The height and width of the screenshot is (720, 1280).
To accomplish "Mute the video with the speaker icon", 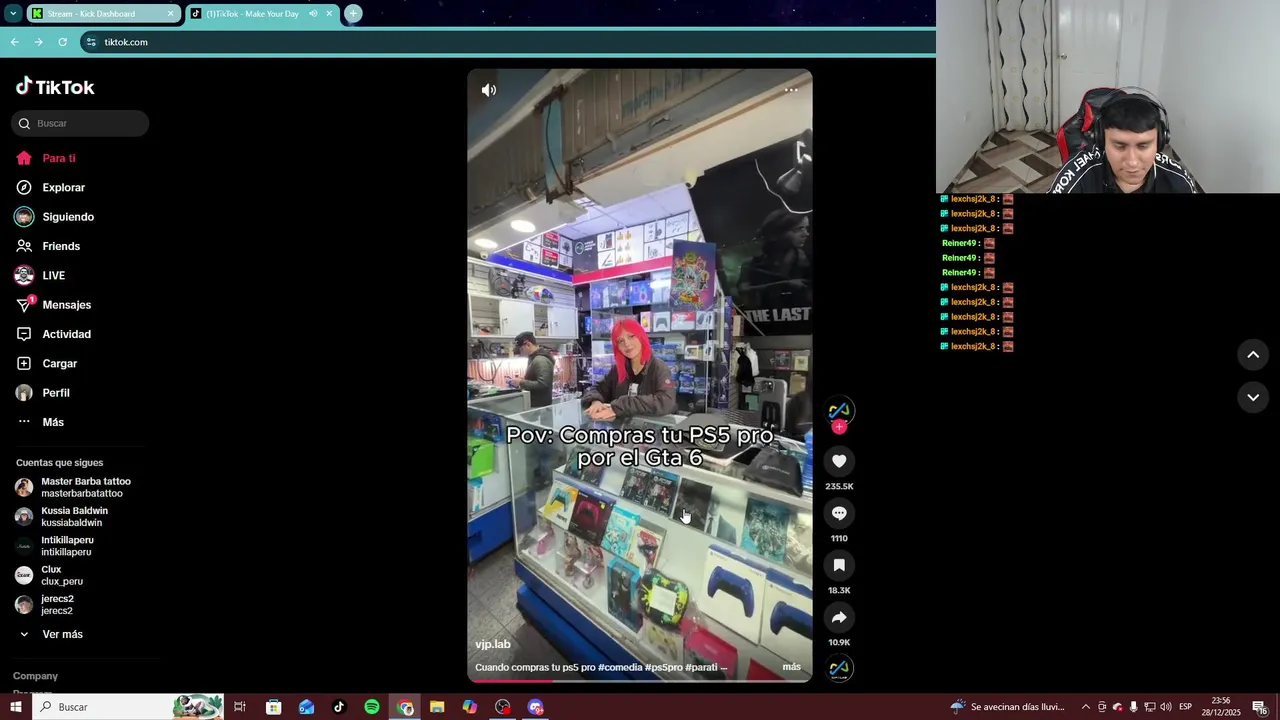I will click(x=488, y=90).
